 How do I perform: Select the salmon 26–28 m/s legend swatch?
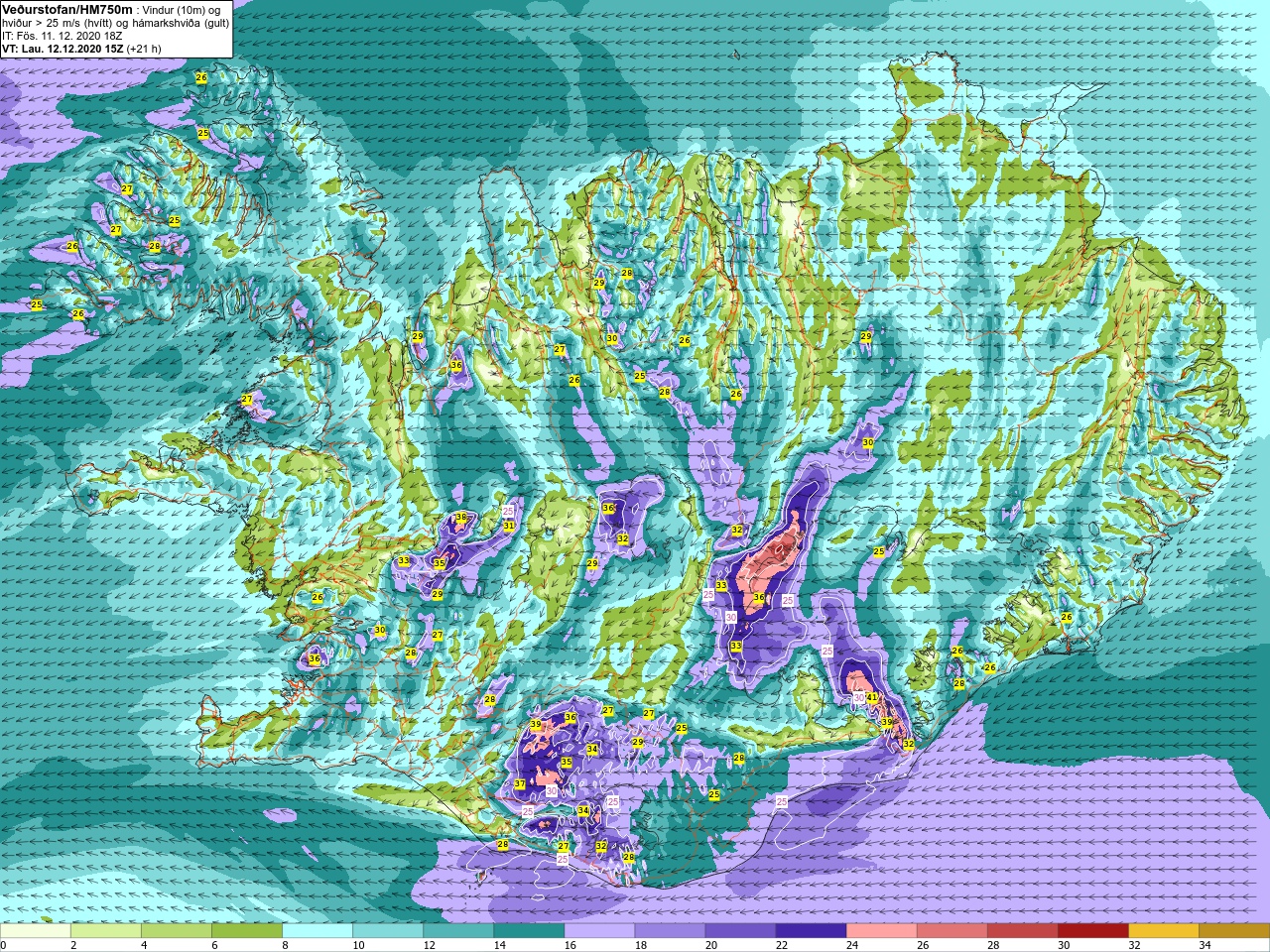point(952,931)
